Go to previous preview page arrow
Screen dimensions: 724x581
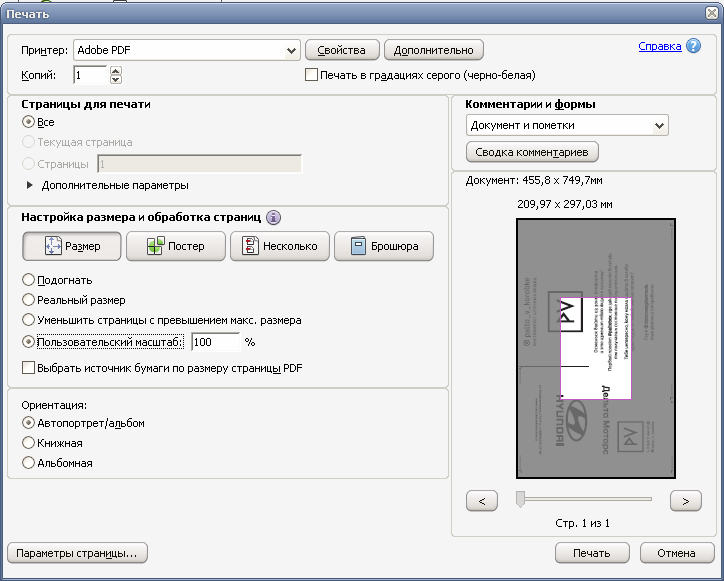tap(482, 501)
